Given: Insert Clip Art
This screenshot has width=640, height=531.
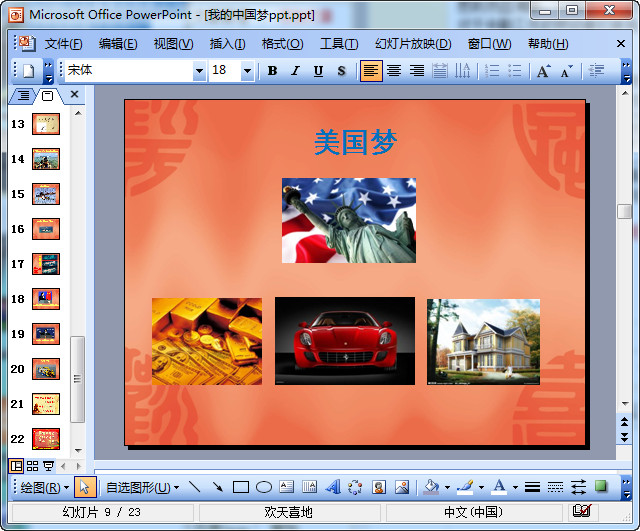Looking at the screenshot, I should (379, 487).
